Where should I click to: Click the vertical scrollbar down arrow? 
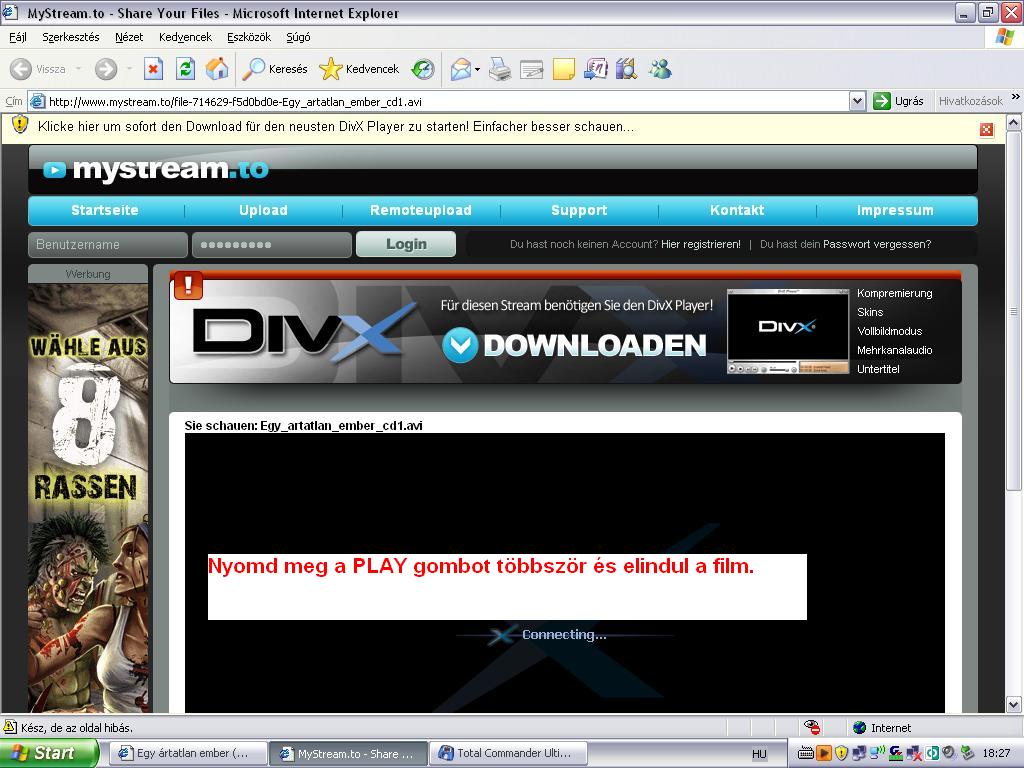pos(1014,705)
